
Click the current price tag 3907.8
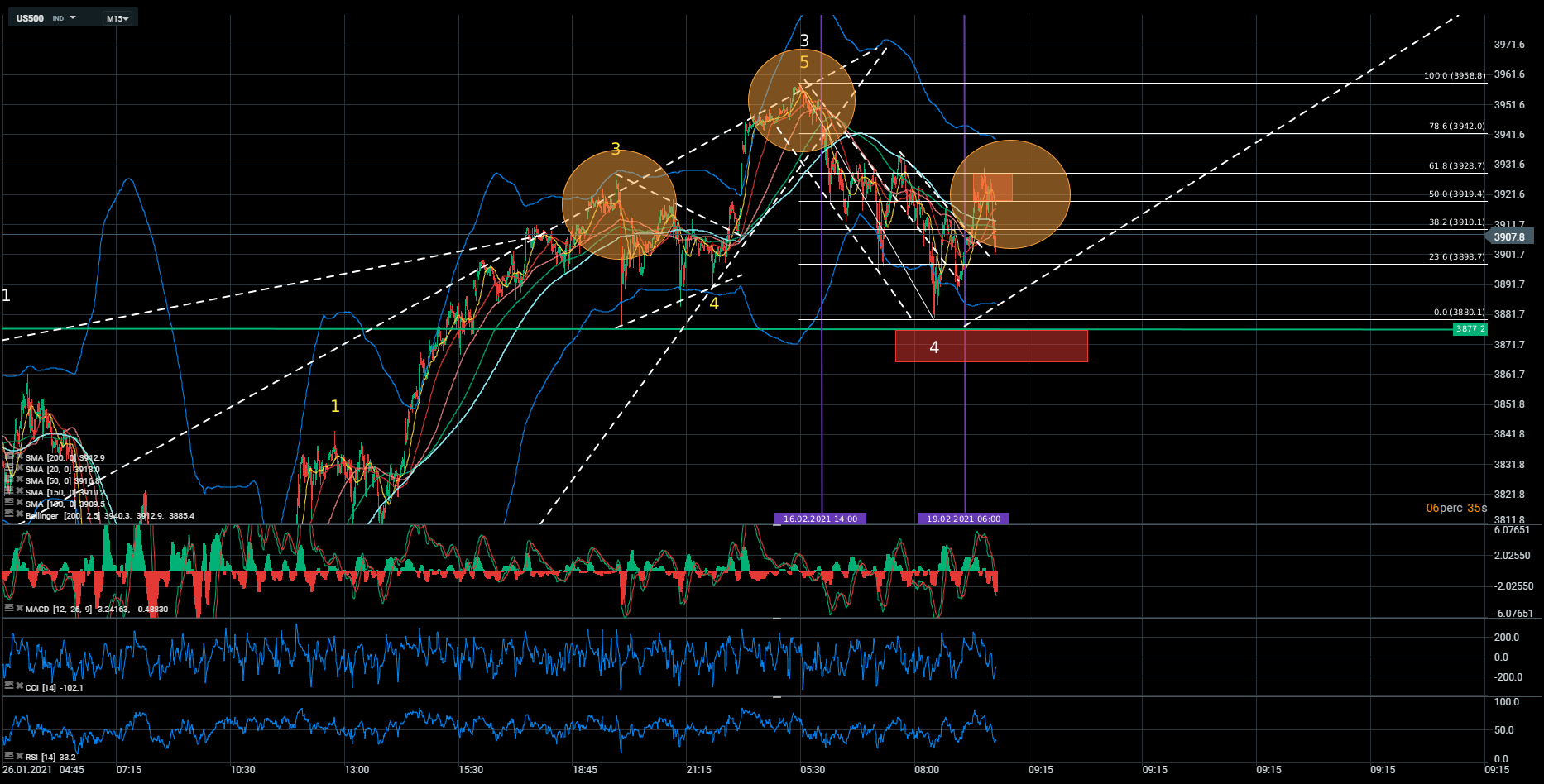click(1510, 237)
